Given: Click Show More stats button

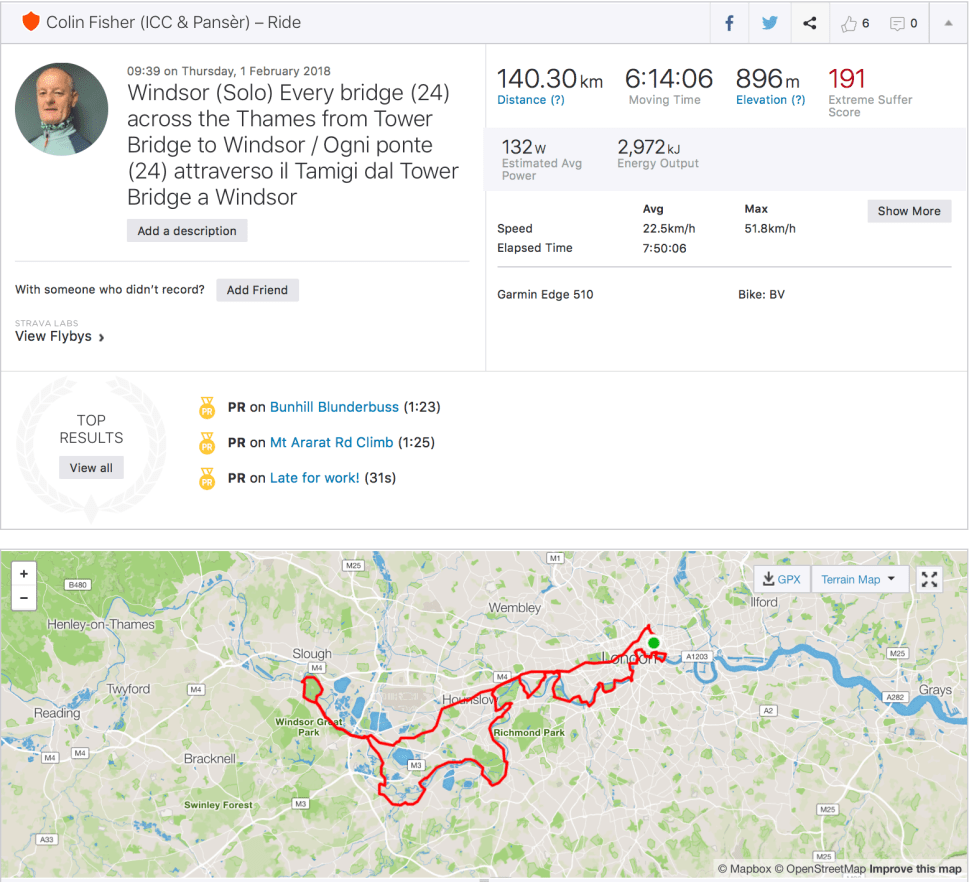Looking at the screenshot, I should [909, 211].
